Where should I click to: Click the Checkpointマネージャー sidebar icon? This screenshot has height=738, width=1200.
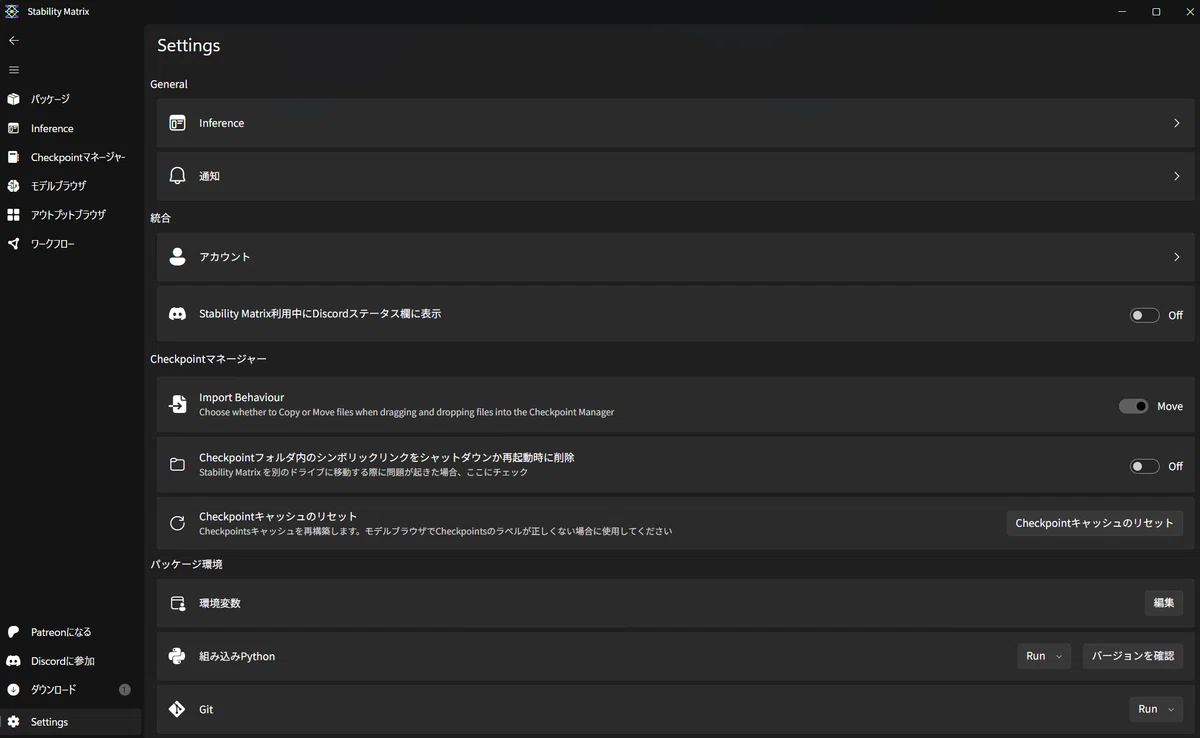click(x=13, y=157)
